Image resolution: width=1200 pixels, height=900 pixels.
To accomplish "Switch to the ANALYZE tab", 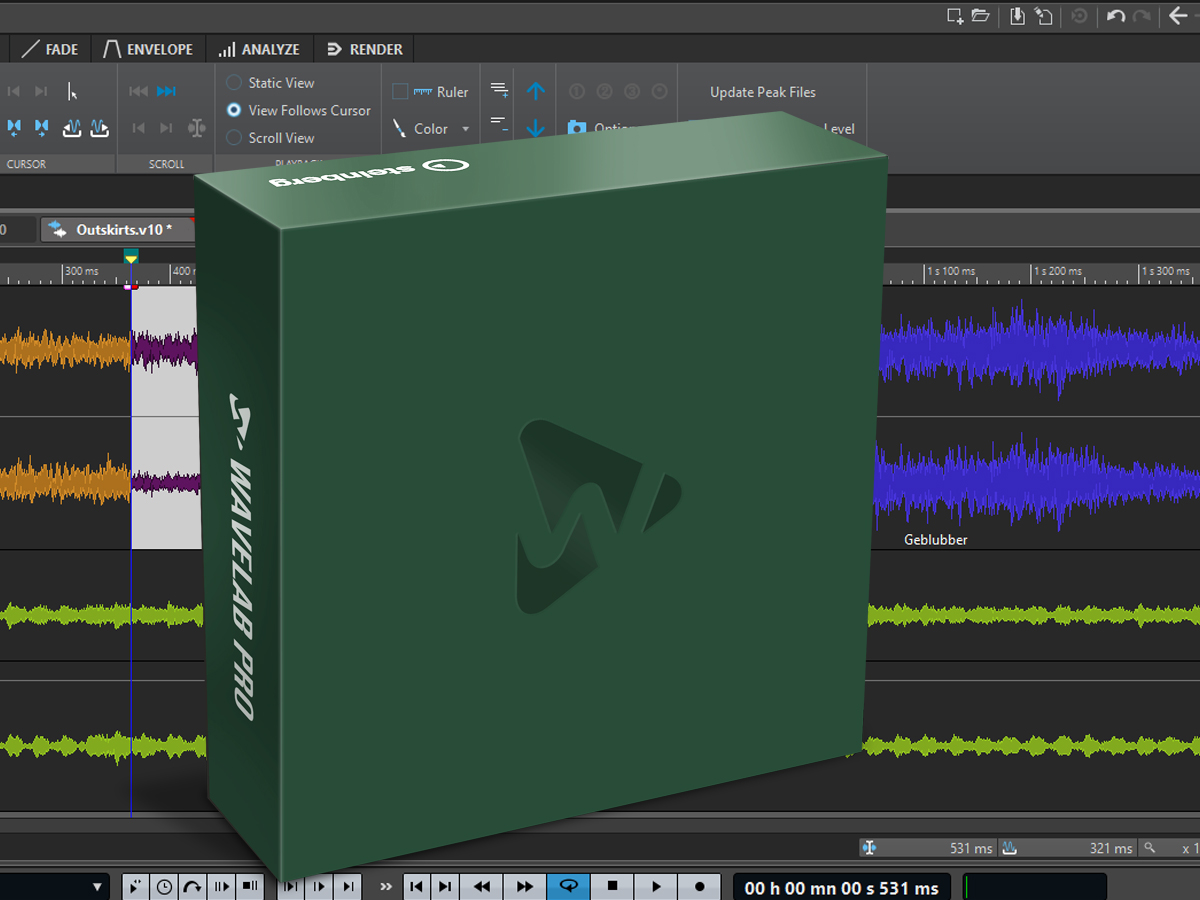I will tap(259, 48).
